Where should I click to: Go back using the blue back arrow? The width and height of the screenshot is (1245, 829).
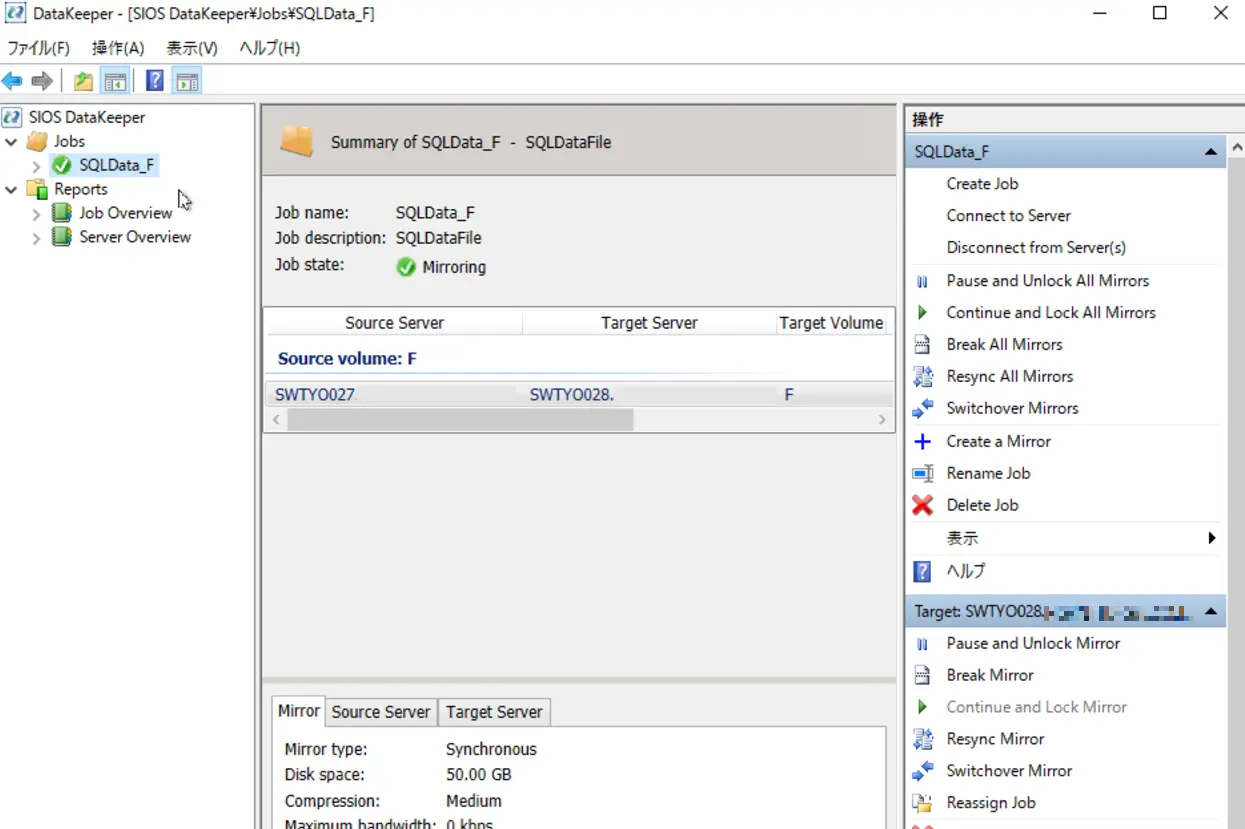(x=12, y=81)
